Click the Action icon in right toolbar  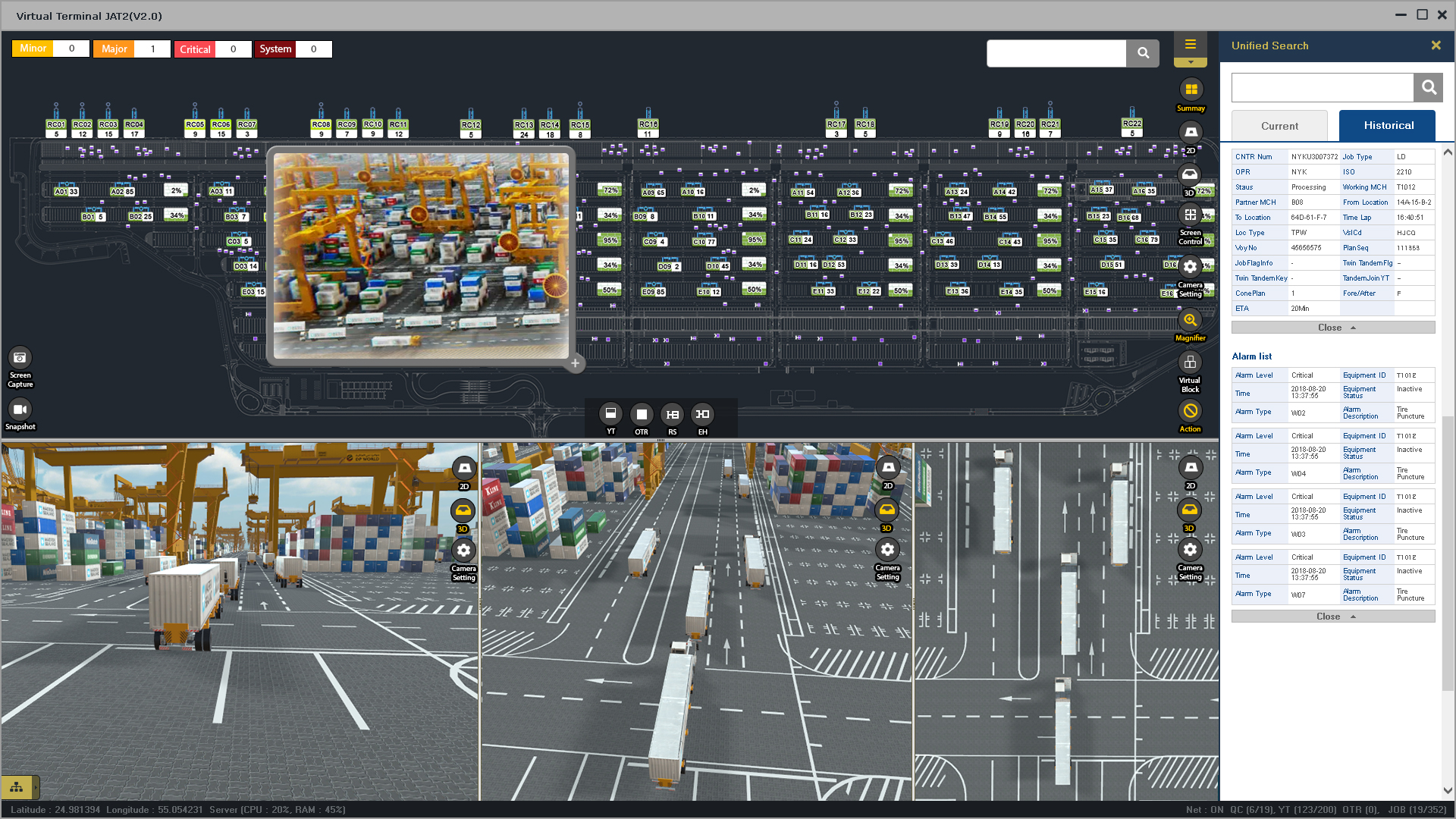click(1190, 411)
